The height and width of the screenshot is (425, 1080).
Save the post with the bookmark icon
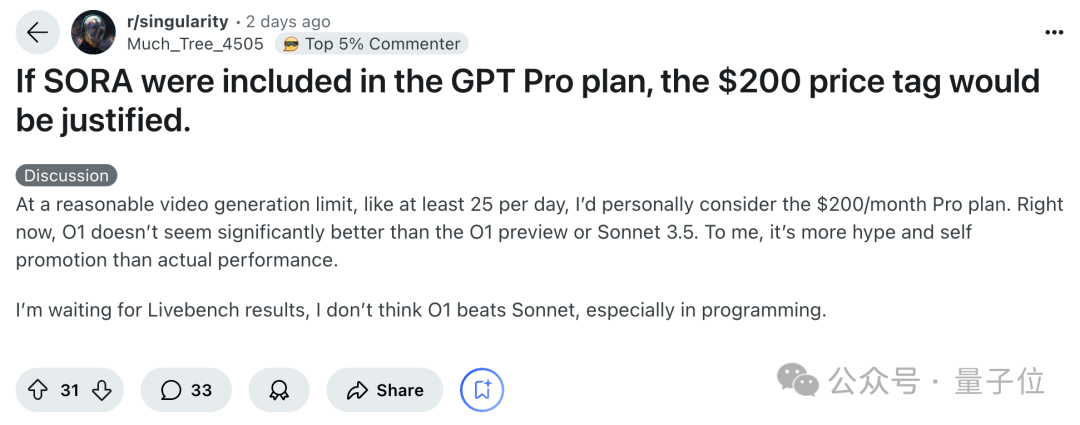point(482,390)
